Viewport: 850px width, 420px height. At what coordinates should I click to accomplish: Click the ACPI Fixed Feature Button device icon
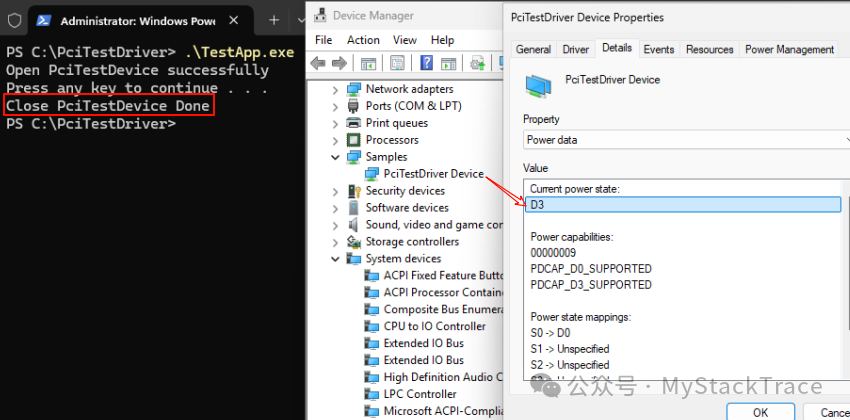click(x=372, y=275)
